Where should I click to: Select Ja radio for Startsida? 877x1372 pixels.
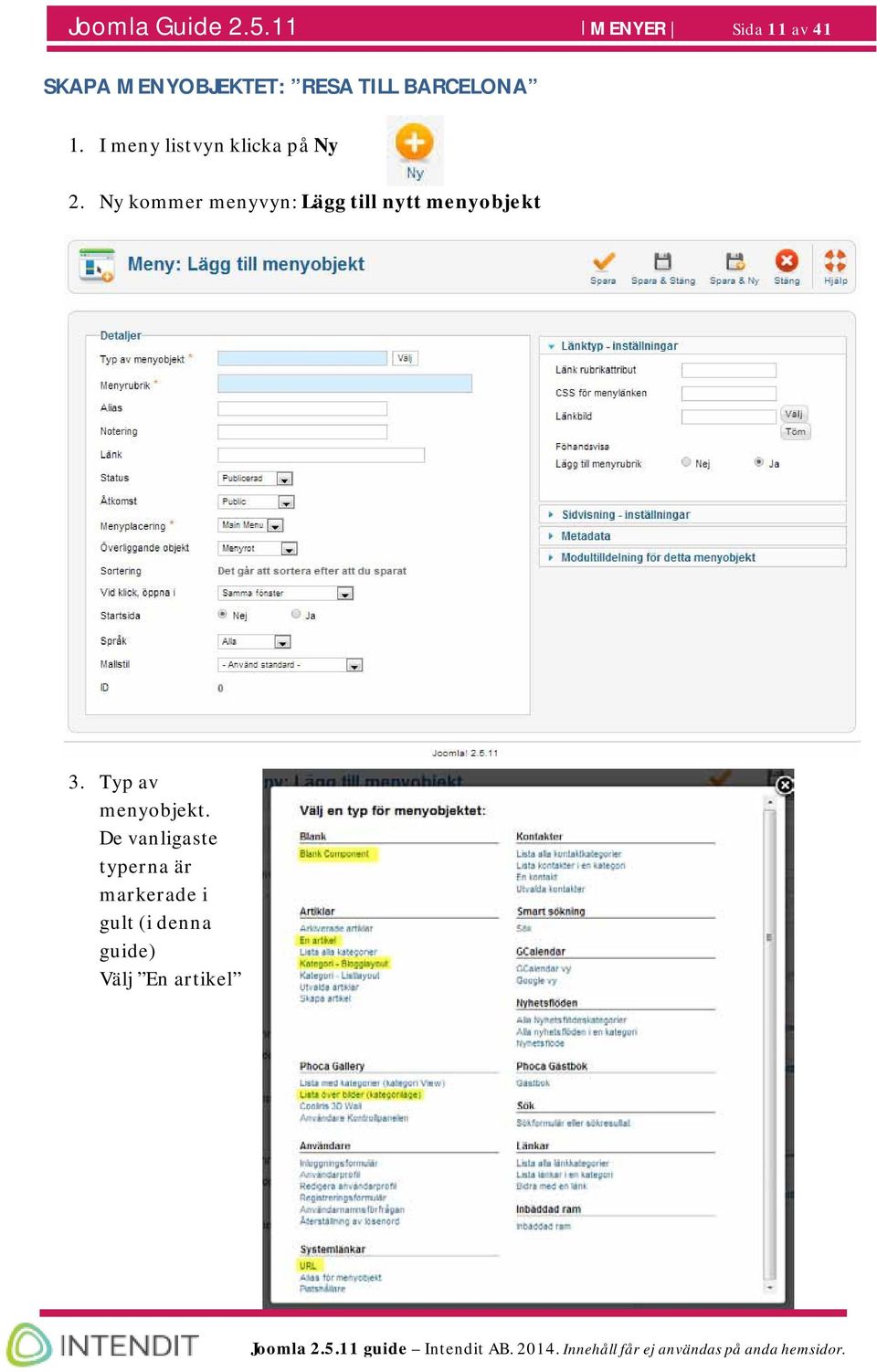pos(296,615)
